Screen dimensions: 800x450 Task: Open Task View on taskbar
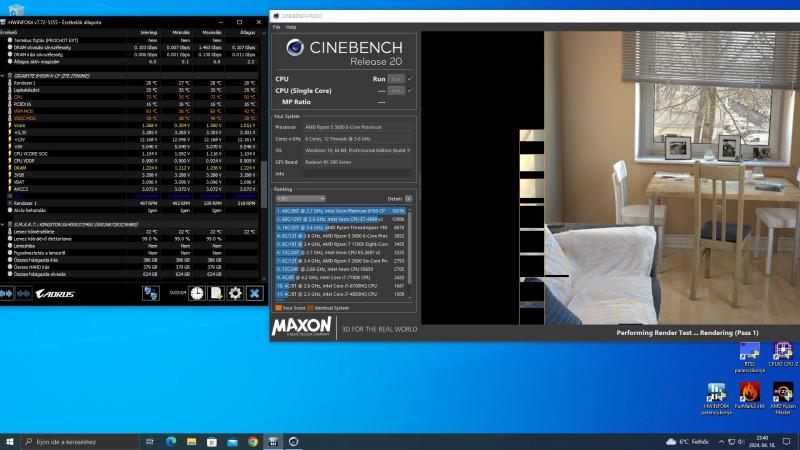coord(149,441)
